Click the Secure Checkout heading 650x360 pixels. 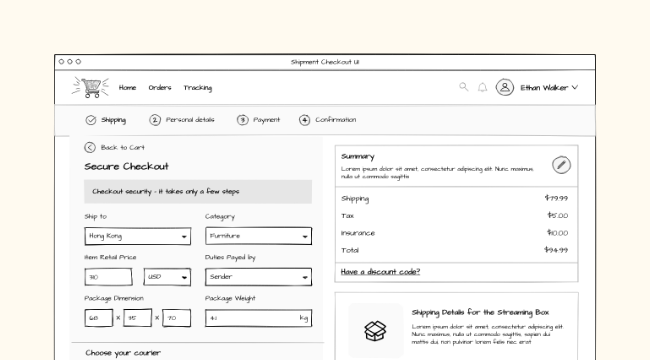[x=126, y=166]
